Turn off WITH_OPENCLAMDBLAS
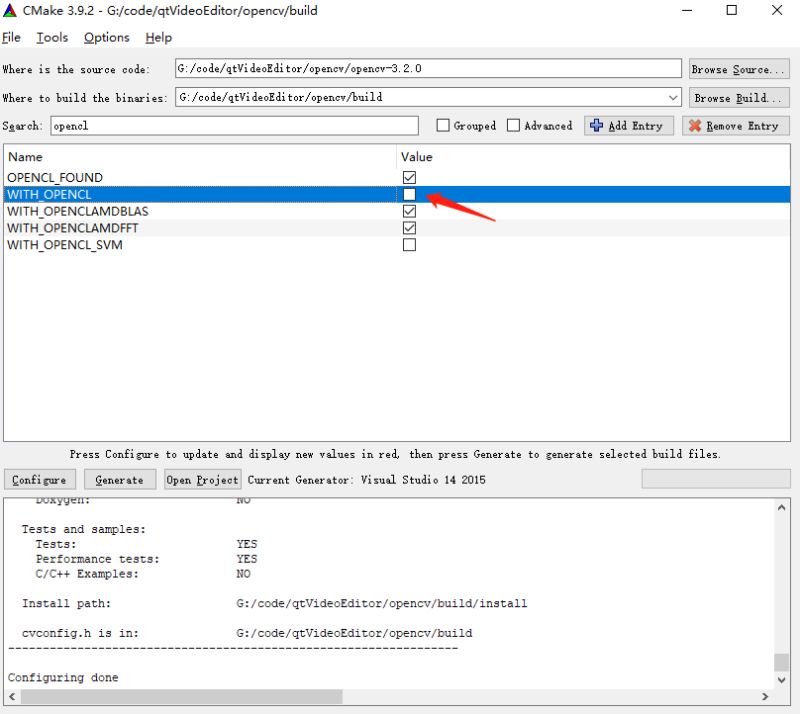The image size is (800, 714). [x=409, y=211]
